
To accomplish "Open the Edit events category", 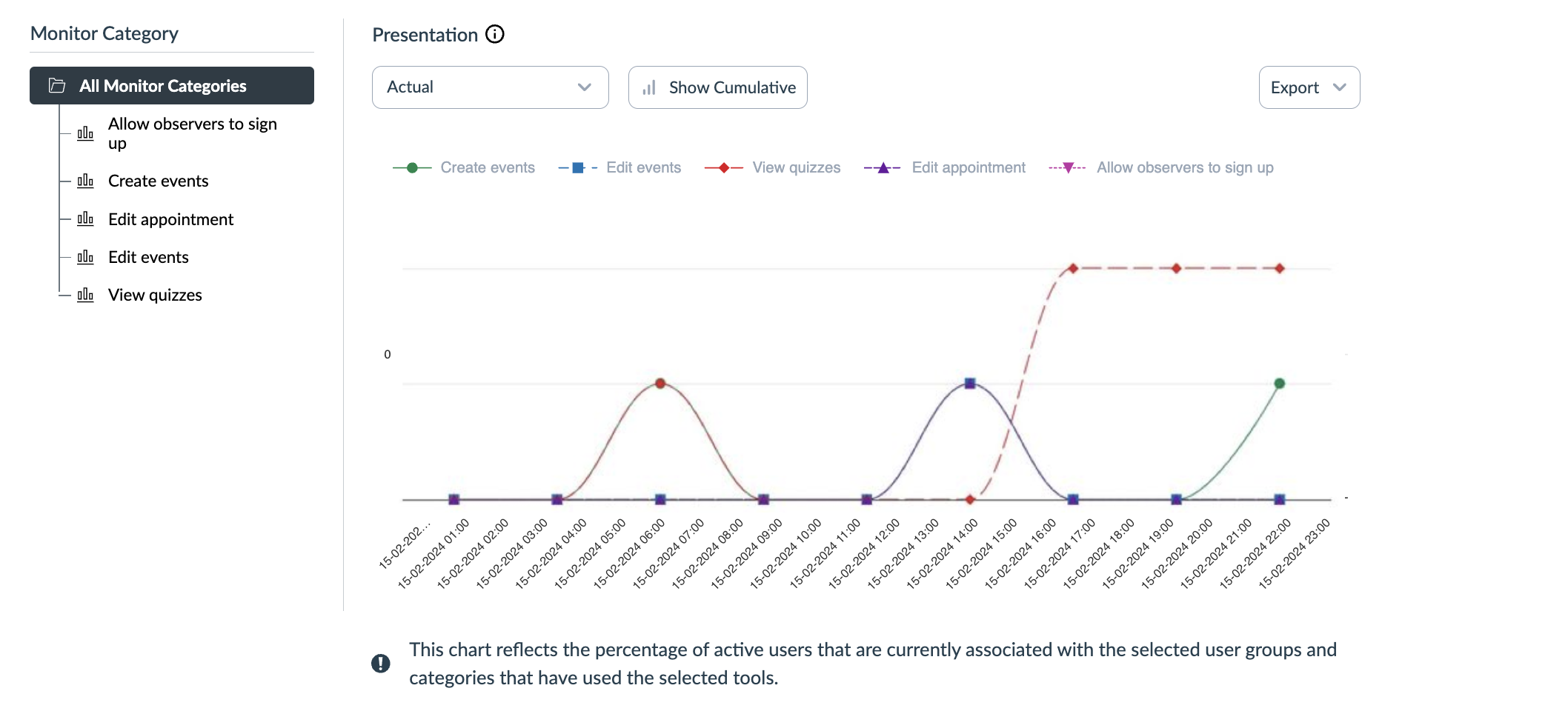I will click(x=148, y=257).
